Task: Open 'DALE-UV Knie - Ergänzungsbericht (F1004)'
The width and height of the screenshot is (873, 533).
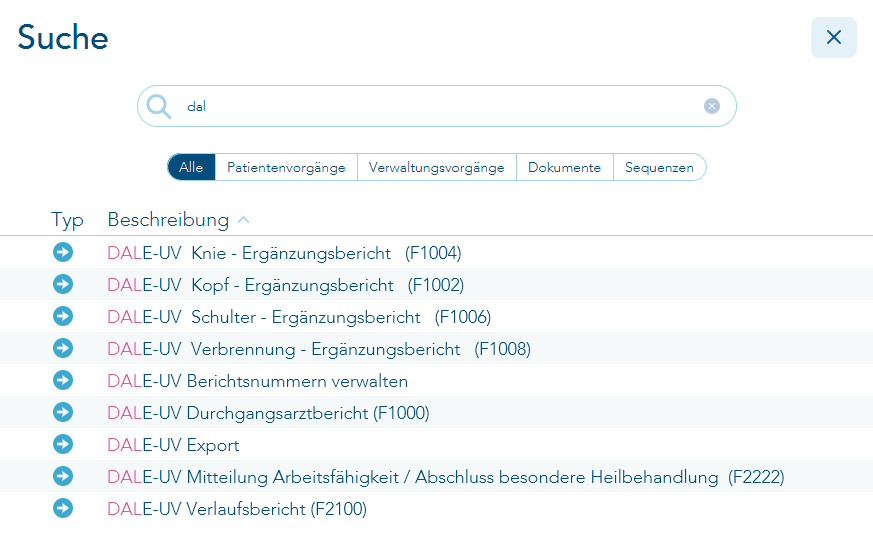Action: 285,253
